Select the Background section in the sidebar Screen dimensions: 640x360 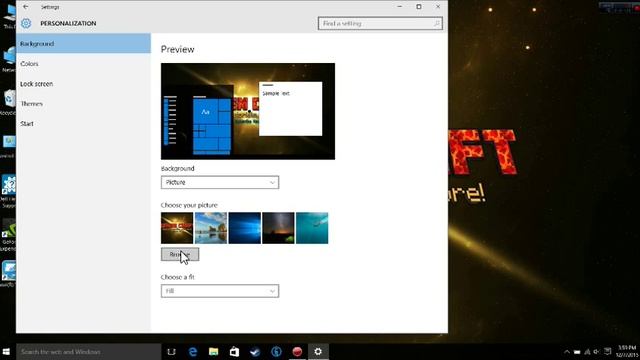point(83,44)
